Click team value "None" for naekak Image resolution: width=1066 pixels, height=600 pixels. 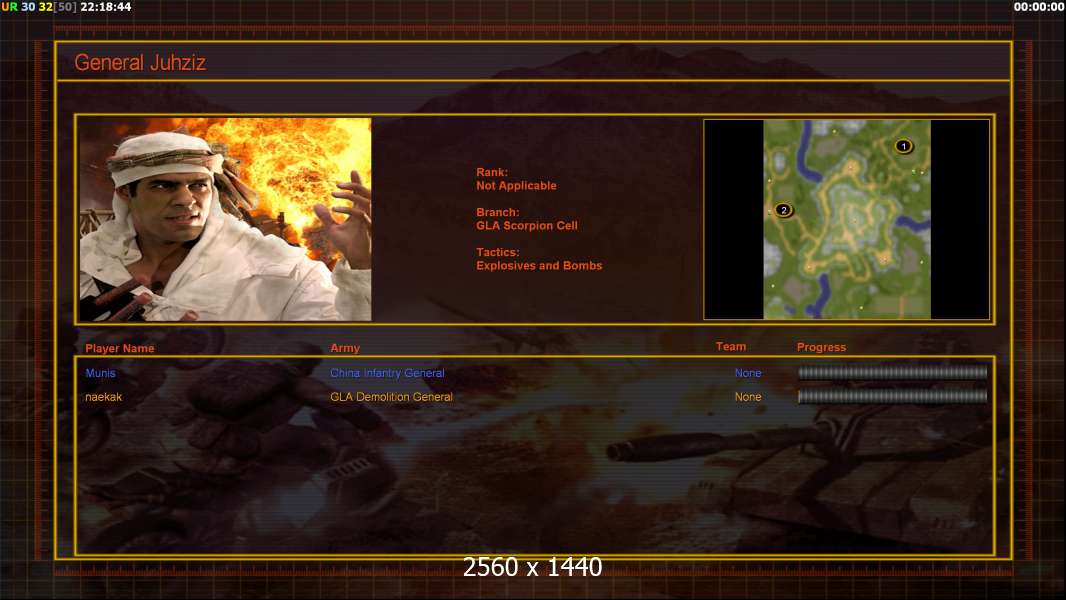pyautogui.click(x=748, y=397)
